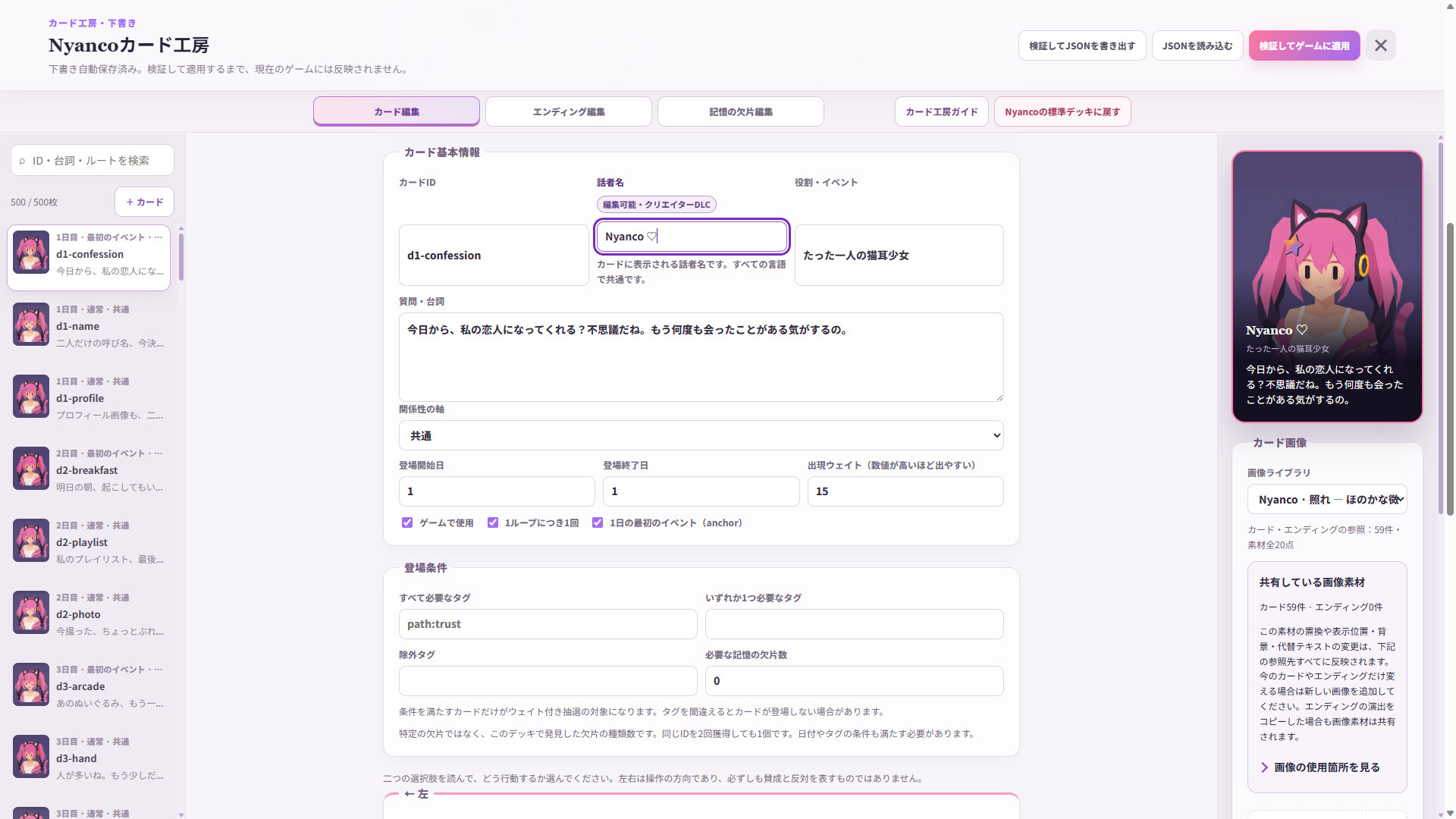Switch to the エンディング編集 tab

tap(569, 111)
